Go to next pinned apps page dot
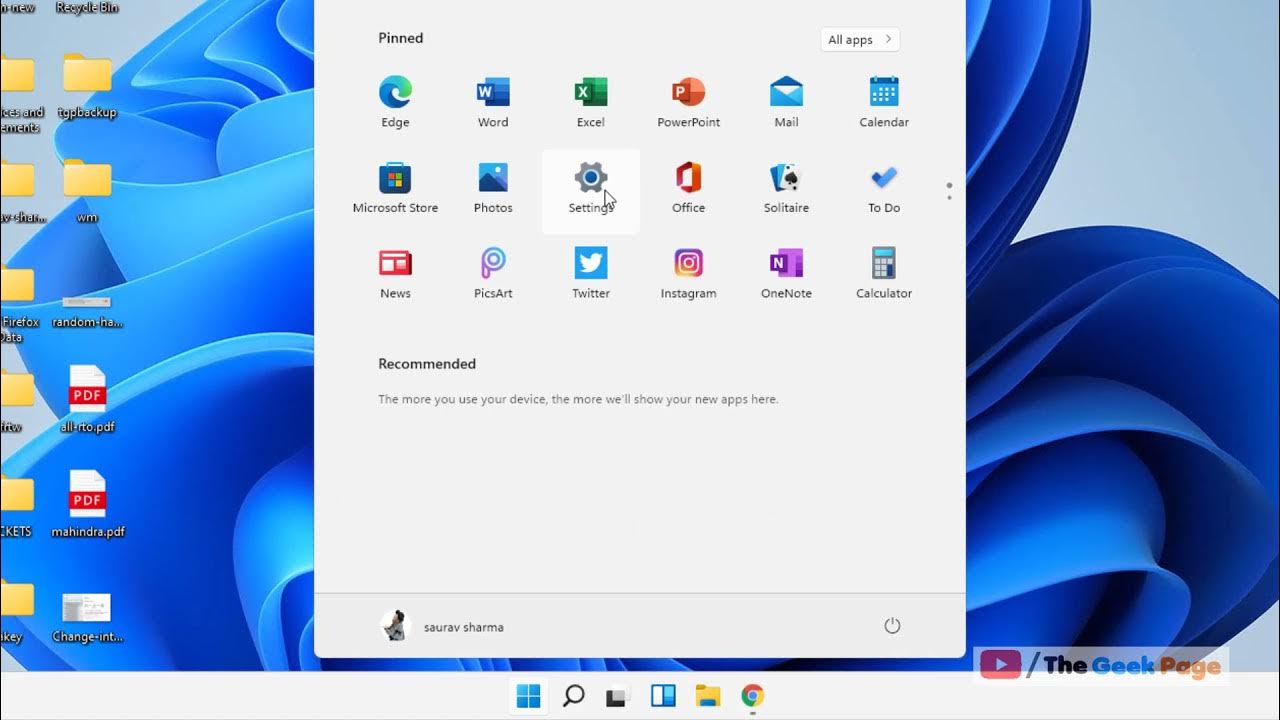This screenshot has height=720, width=1280. pyautogui.click(x=949, y=197)
